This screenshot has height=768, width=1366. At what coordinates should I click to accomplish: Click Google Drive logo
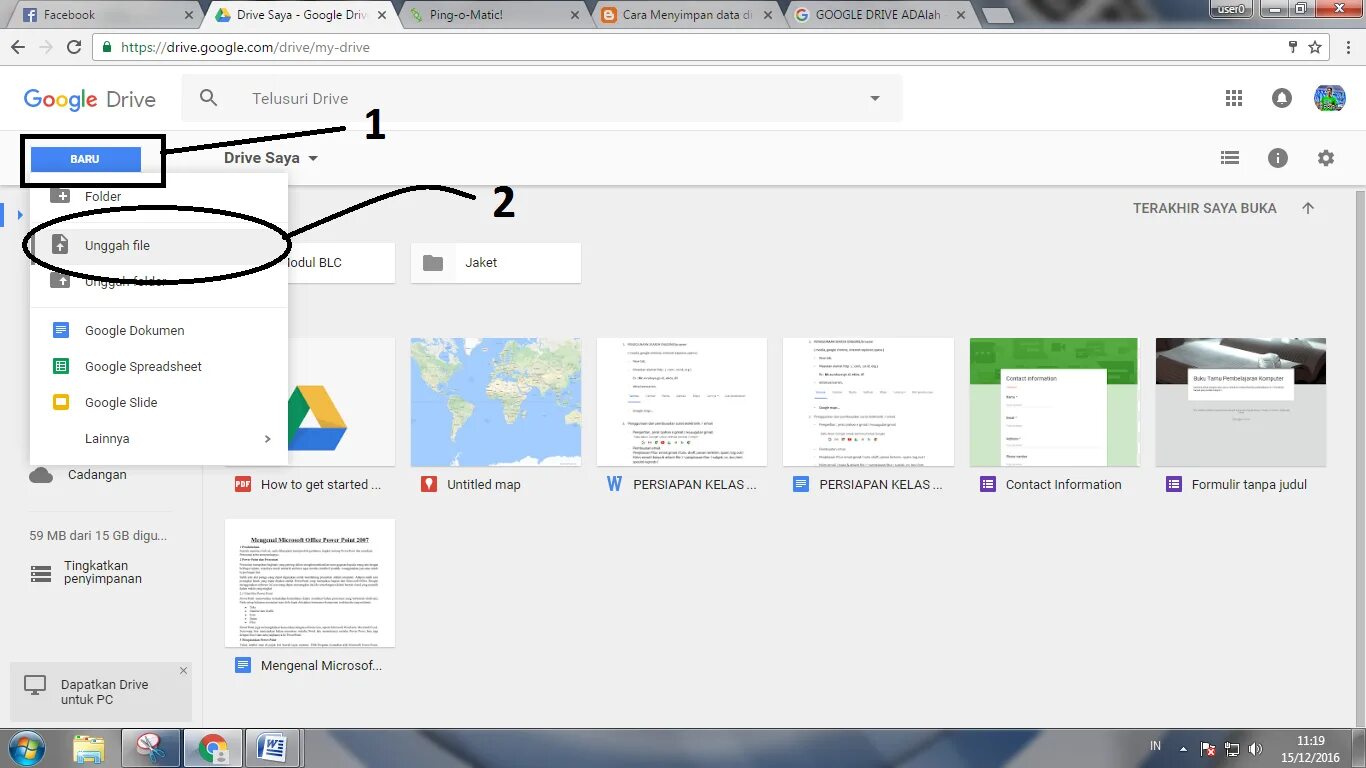[90, 99]
